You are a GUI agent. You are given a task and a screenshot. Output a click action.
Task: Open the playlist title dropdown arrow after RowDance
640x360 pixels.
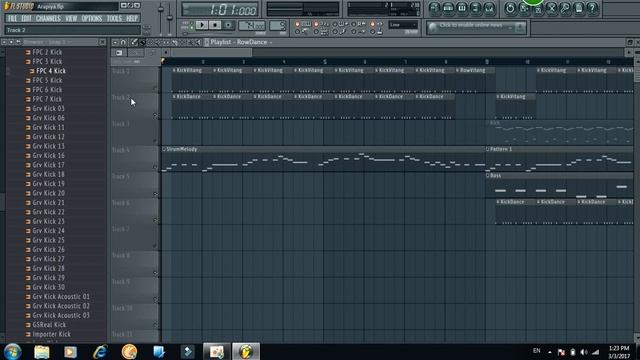tap(271, 42)
